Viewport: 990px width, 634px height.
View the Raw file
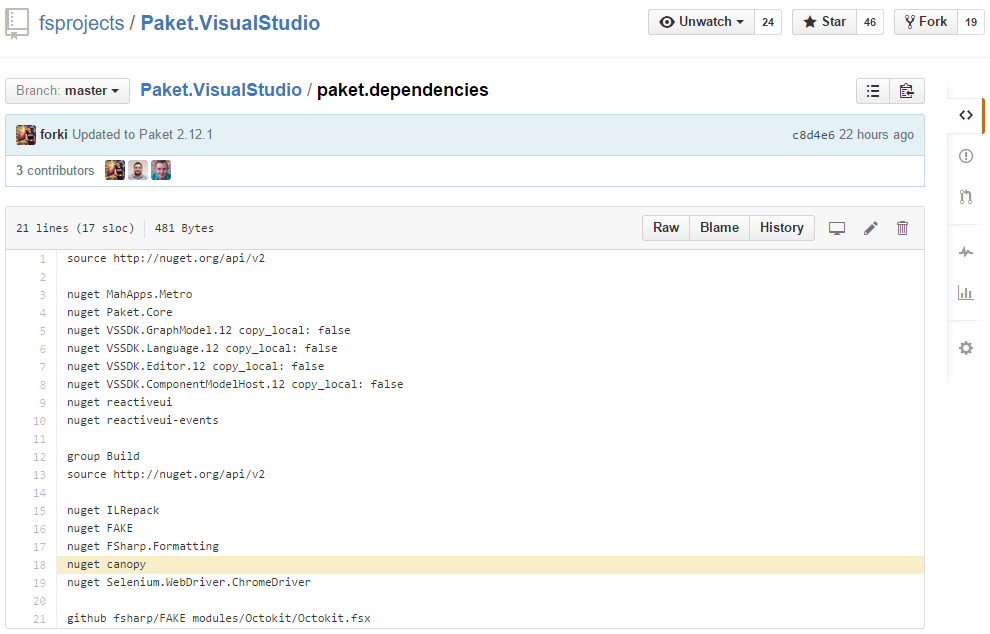tap(666, 228)
